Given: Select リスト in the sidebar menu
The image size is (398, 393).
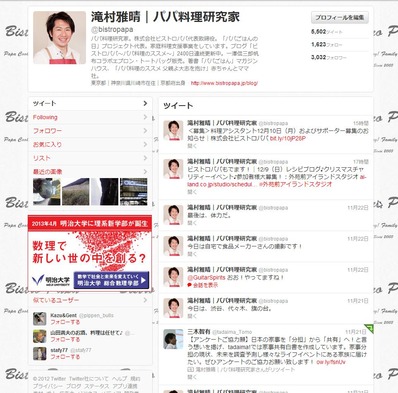Looking at the screenshot, I should coord(90,158).
